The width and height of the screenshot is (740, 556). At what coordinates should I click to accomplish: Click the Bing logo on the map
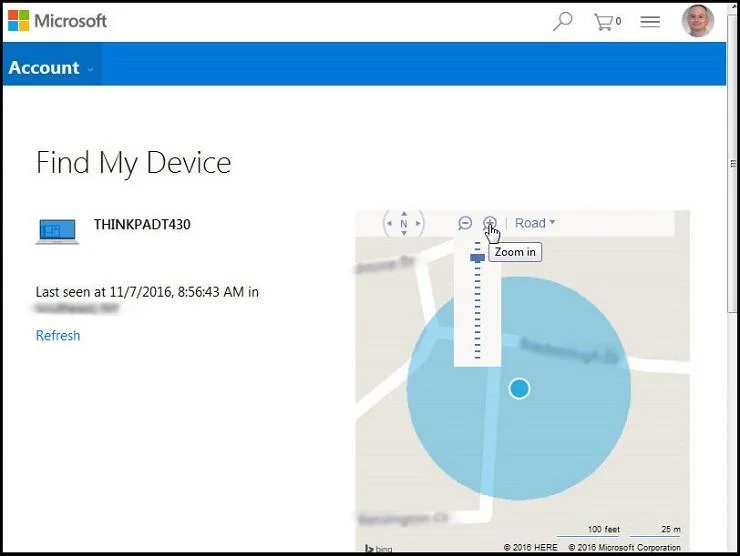click(378, 548)
